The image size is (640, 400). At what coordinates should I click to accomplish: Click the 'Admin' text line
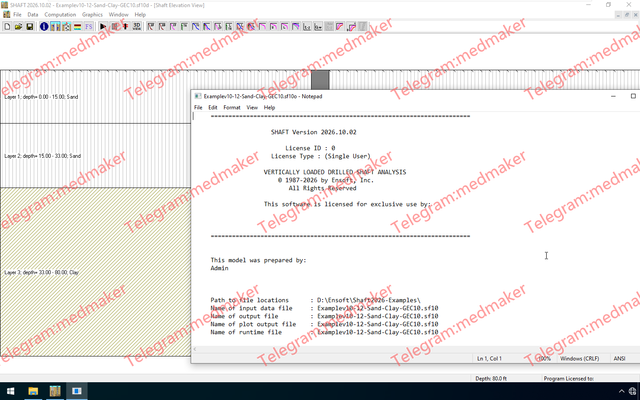coord(219,268)
